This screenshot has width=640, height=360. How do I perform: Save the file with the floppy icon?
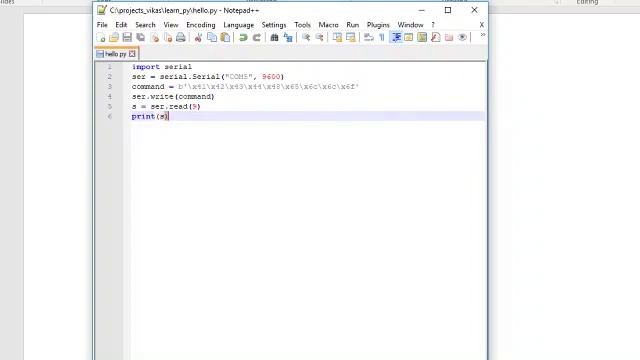click(x=127, y=38)
